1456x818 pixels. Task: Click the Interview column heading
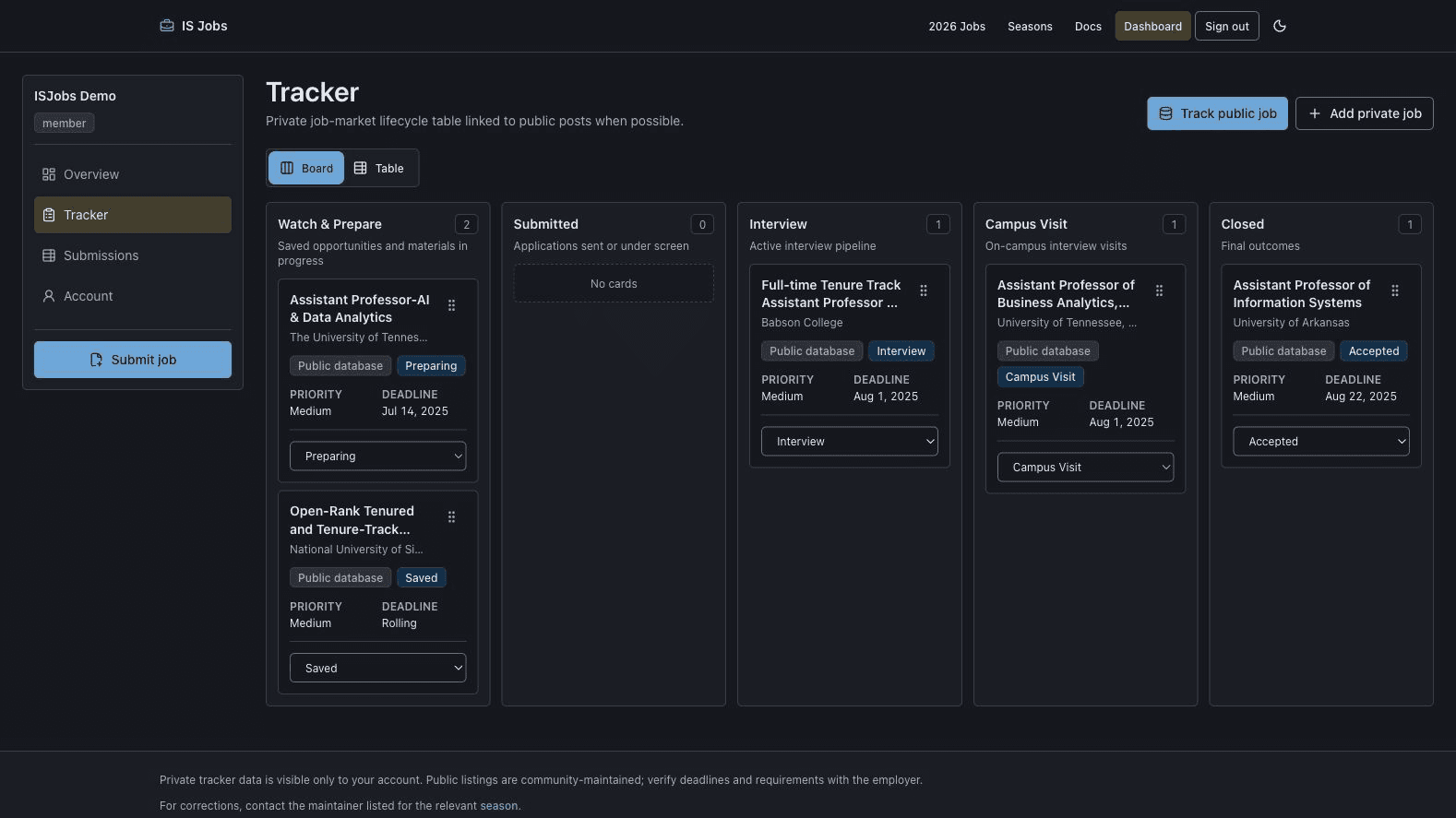tap(778, 224)
